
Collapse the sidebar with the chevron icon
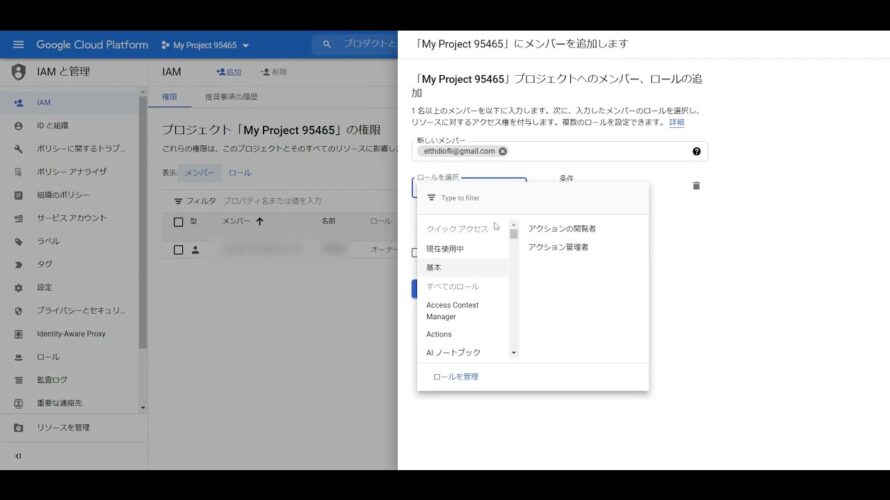click(x=18, y=456)
